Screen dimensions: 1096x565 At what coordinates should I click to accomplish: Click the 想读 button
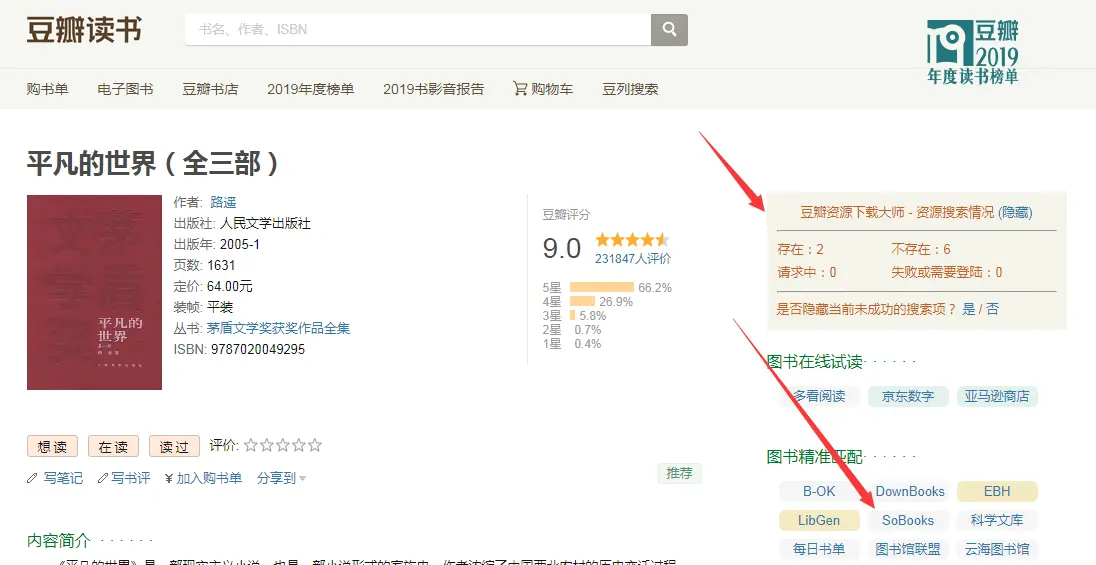pos(52,446)
